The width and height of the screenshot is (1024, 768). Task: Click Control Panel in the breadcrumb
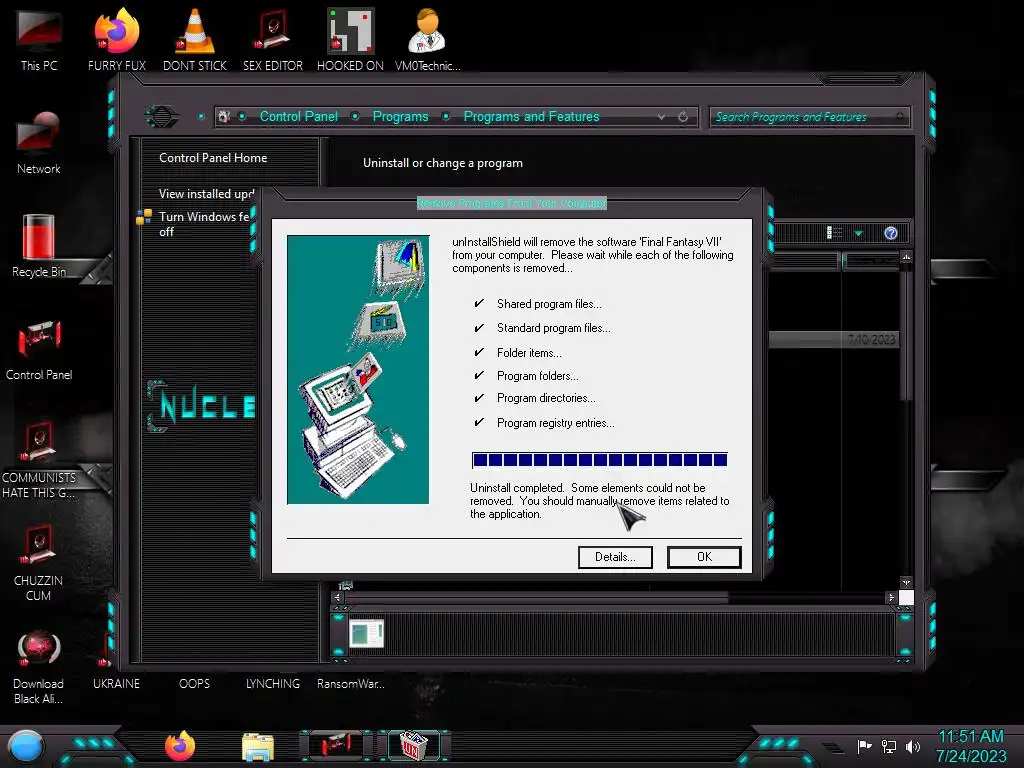pos(298,116)
